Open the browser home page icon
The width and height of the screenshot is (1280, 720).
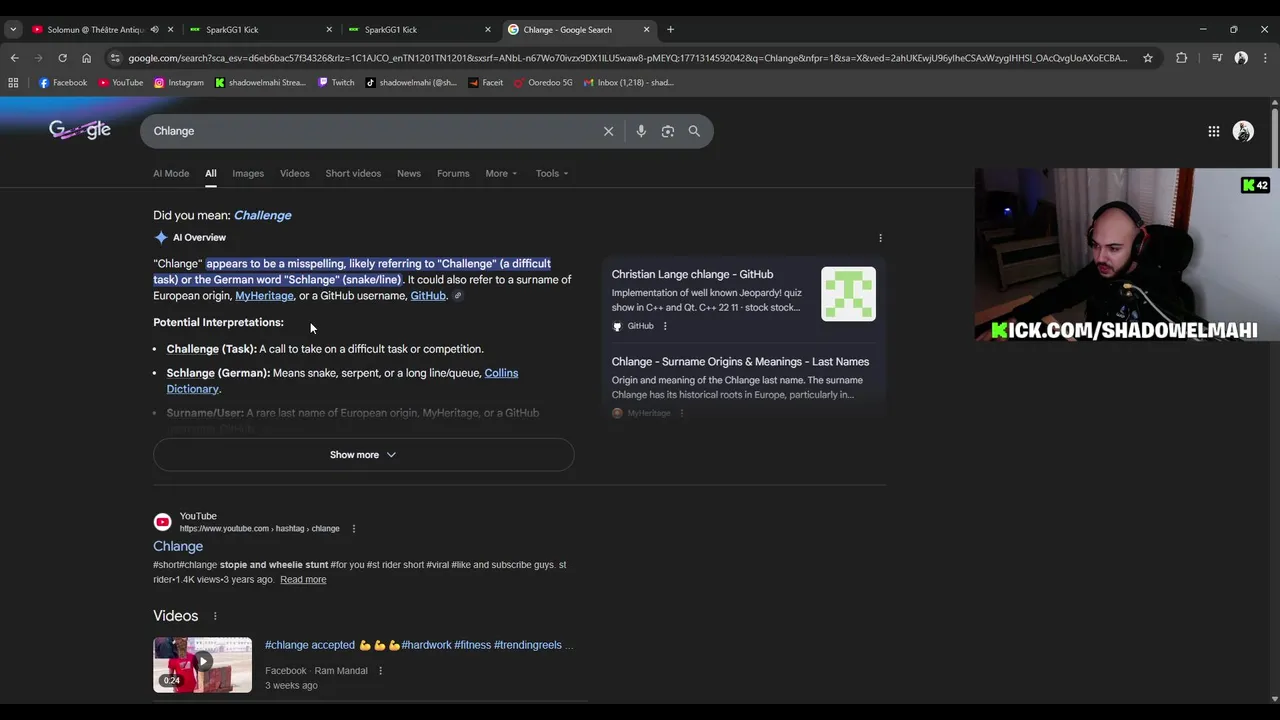[86, 58]
